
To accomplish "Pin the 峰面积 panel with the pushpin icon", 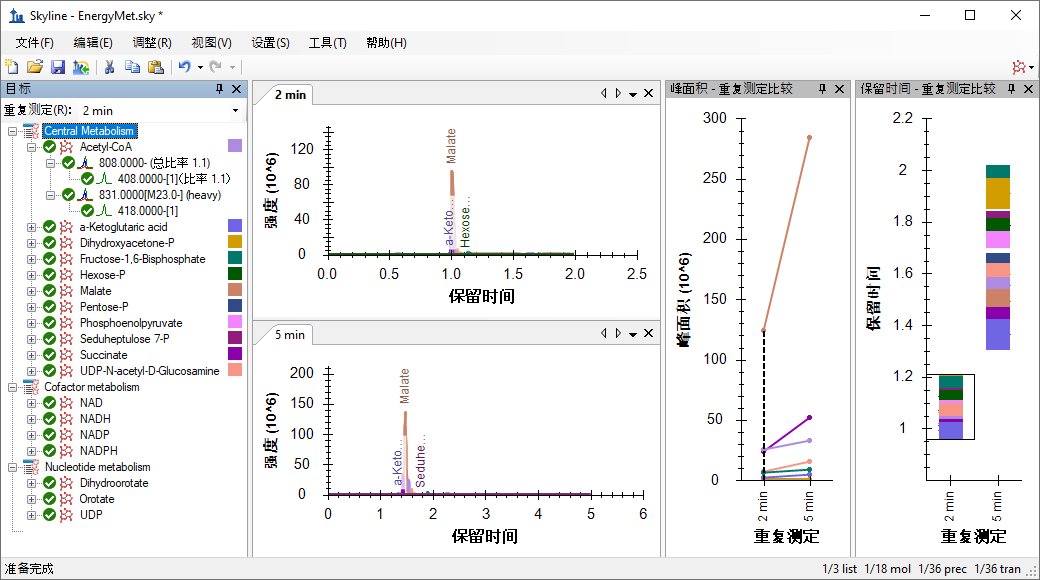I will [x=821, y=89].
